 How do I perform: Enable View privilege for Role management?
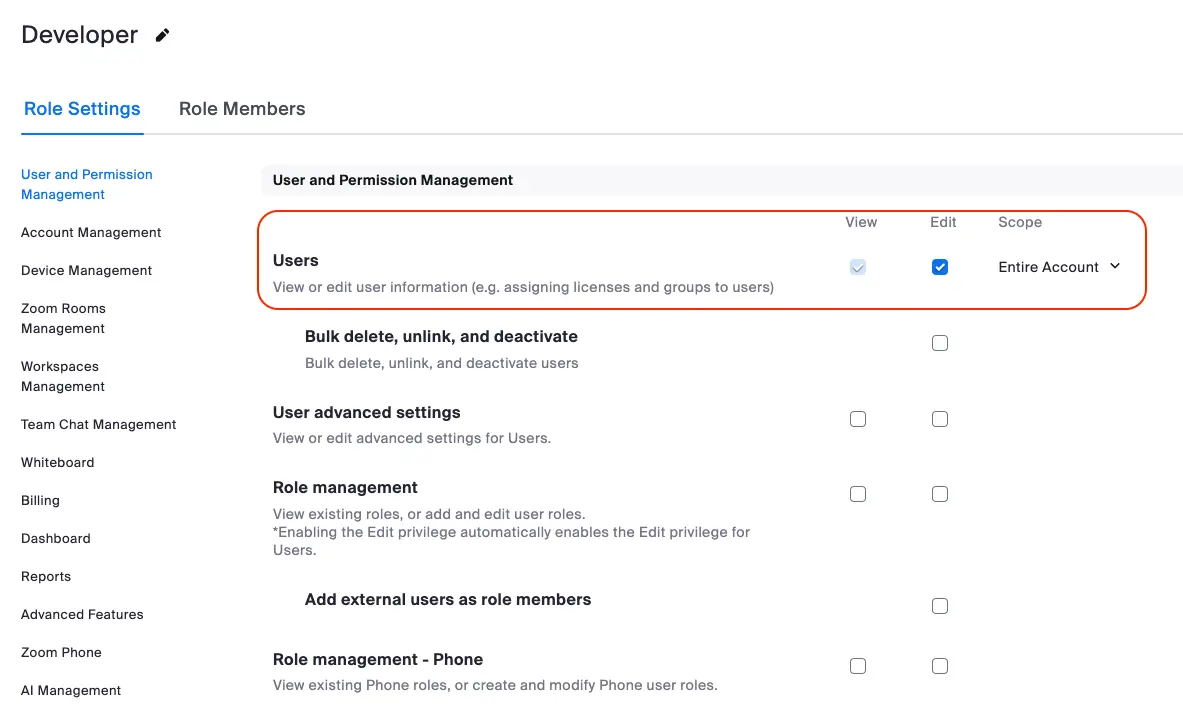click(x=858, y=494)
